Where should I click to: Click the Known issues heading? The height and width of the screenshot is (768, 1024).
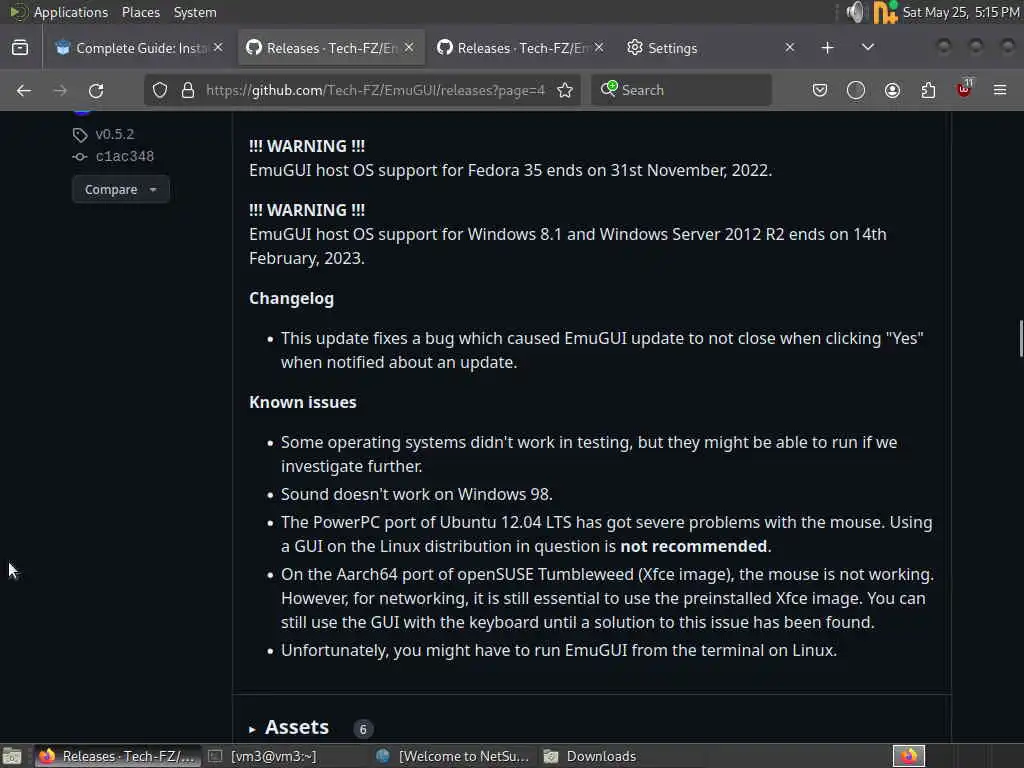(303, 402)
